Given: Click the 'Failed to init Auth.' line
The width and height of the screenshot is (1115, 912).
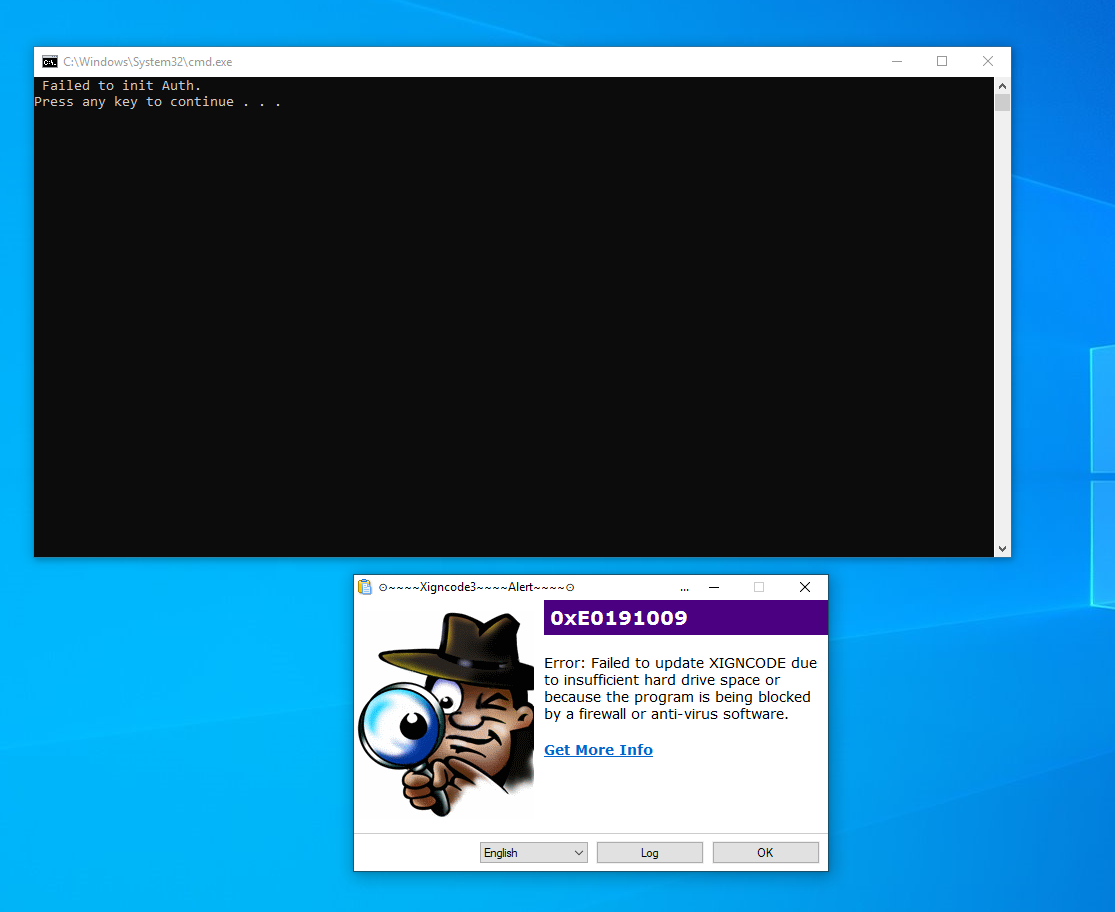Looking at the screenshot, I should pyautogui.click(x=122, y=85).
